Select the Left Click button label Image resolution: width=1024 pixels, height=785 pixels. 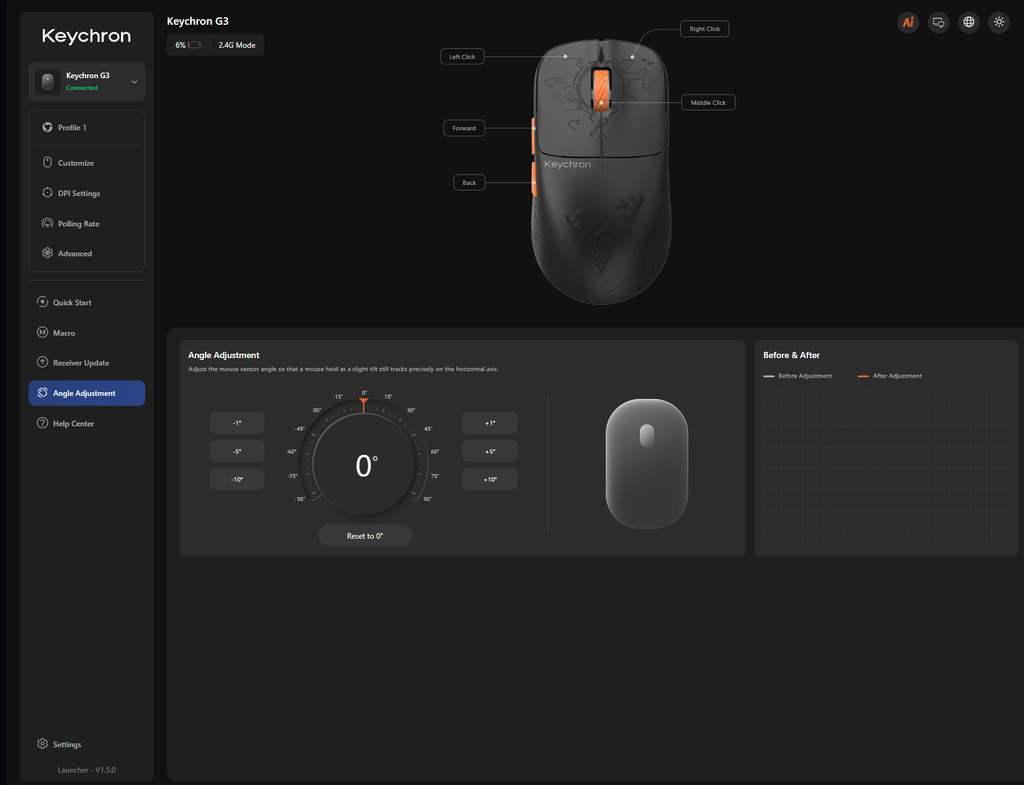click(462, 57)
